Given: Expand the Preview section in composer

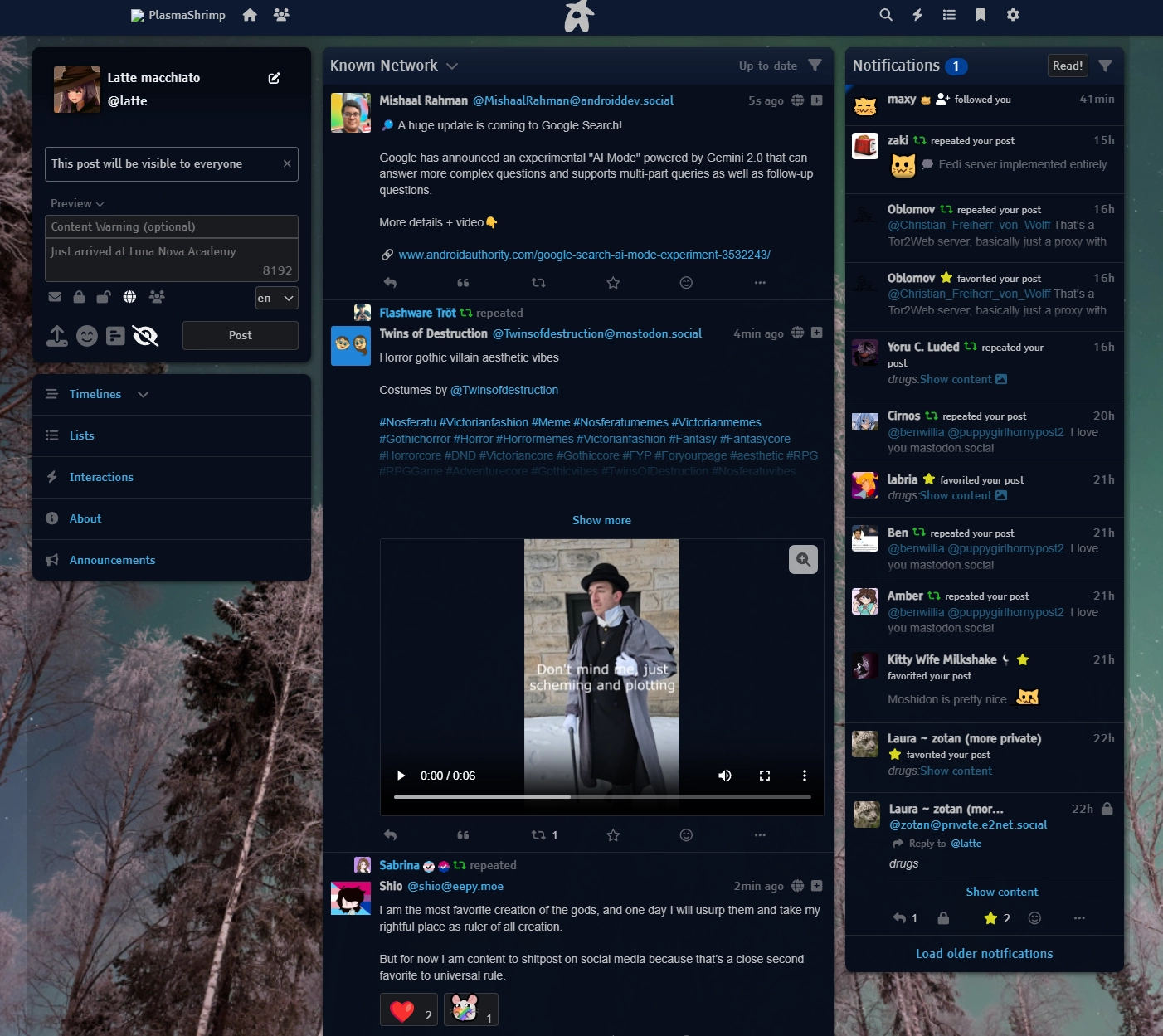Looking at the screenshot, I should point(77,203).
